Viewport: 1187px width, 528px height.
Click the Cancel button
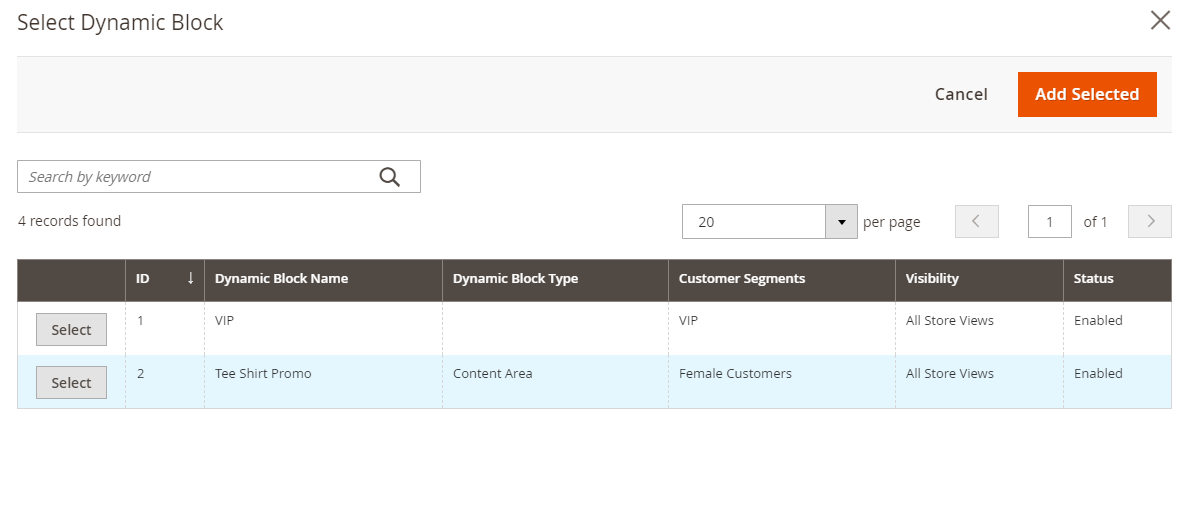click(961, 94)
